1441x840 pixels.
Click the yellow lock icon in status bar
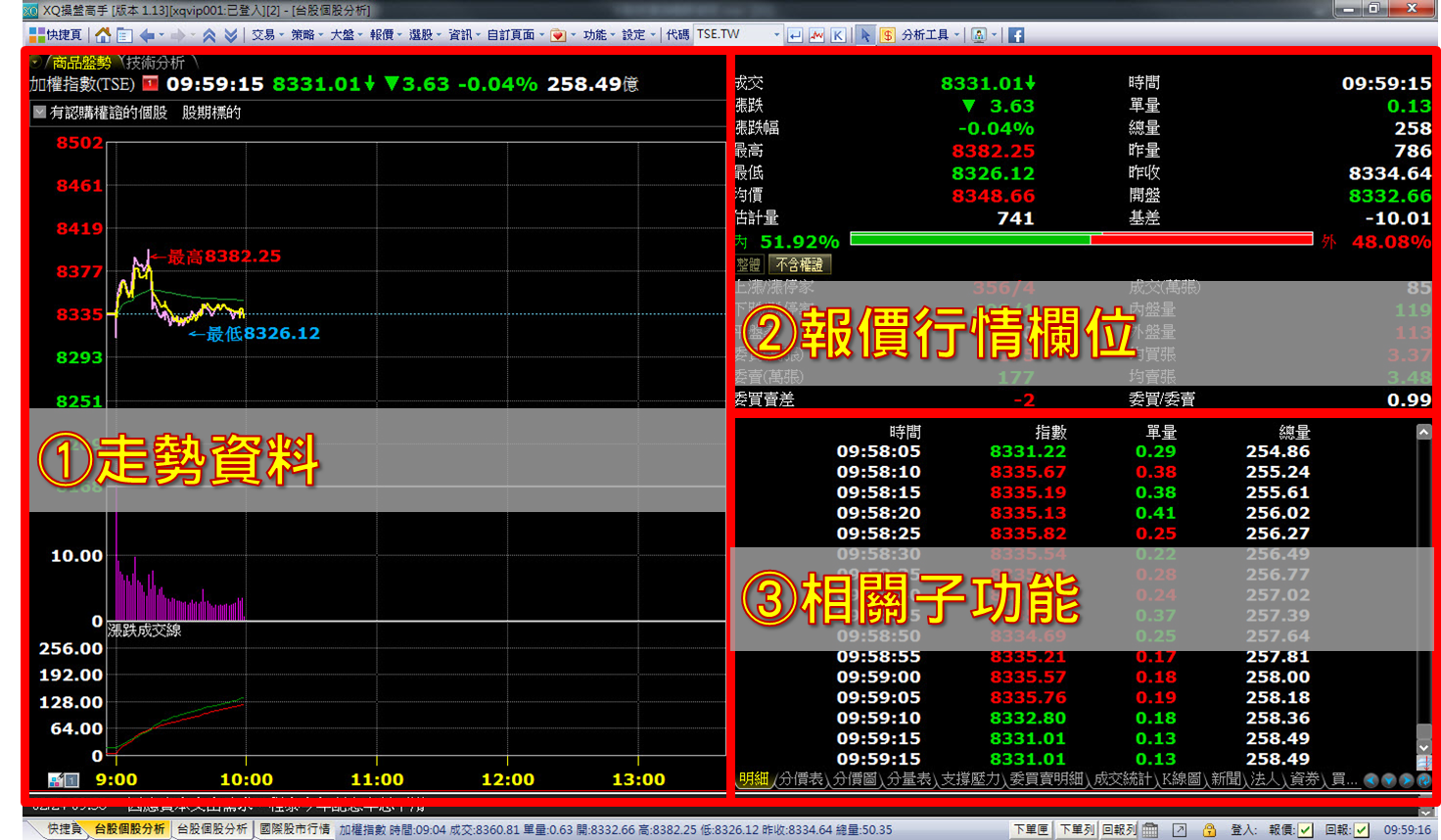click(1210, 829)
